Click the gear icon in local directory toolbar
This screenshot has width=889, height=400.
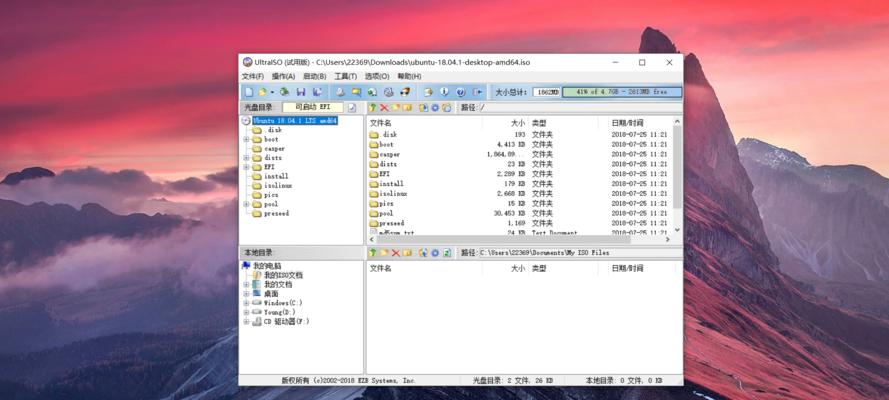tap(435, 253)
